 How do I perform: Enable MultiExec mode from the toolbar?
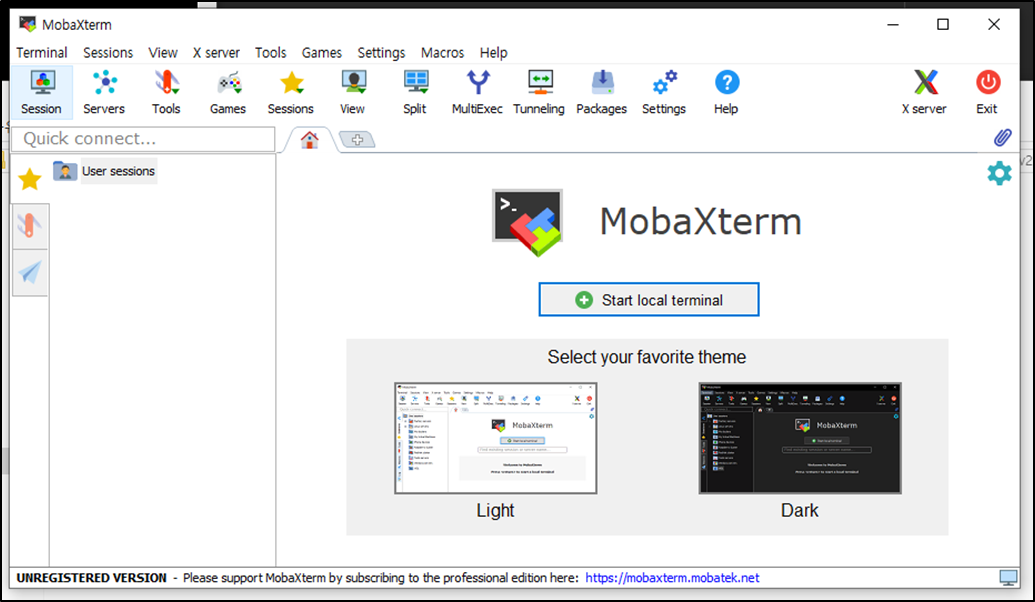click(477, 92)
